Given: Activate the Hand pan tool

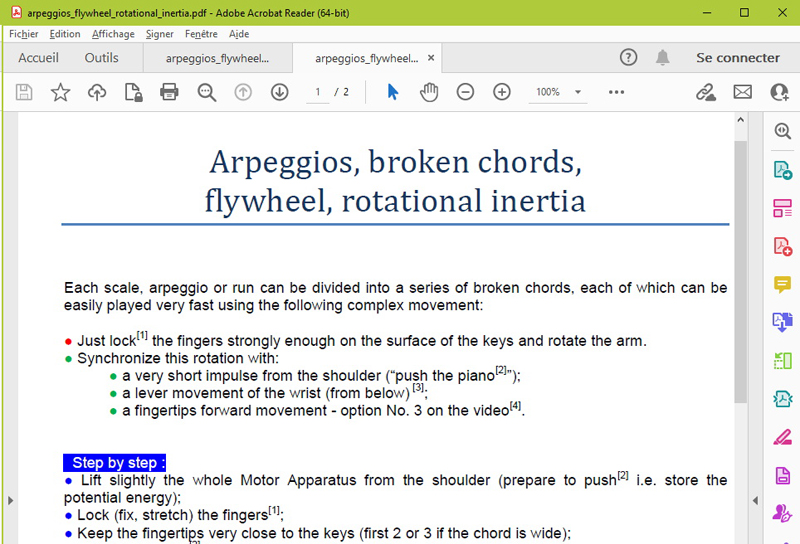Looking at the screenshot, I should (429, 92).
